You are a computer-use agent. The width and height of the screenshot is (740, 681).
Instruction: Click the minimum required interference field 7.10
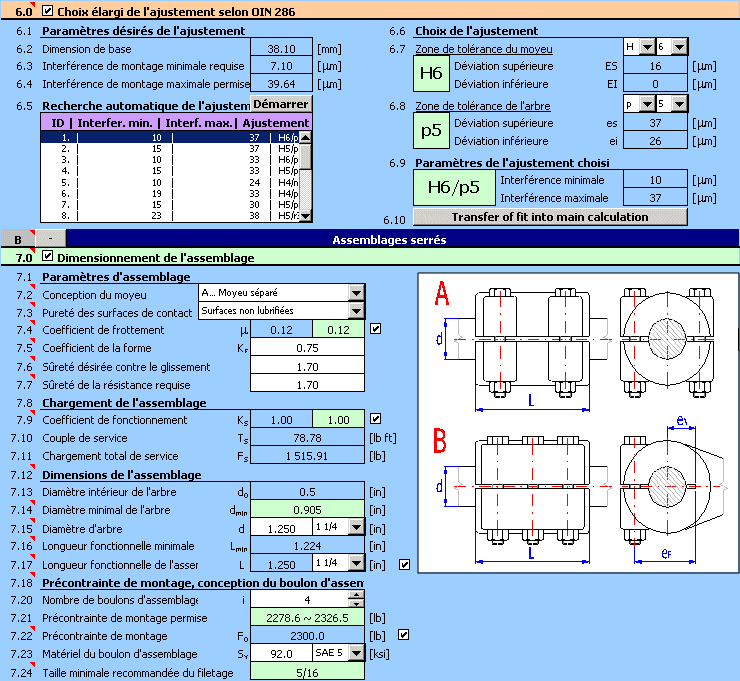pyautogui.click(x=281, y=66)
